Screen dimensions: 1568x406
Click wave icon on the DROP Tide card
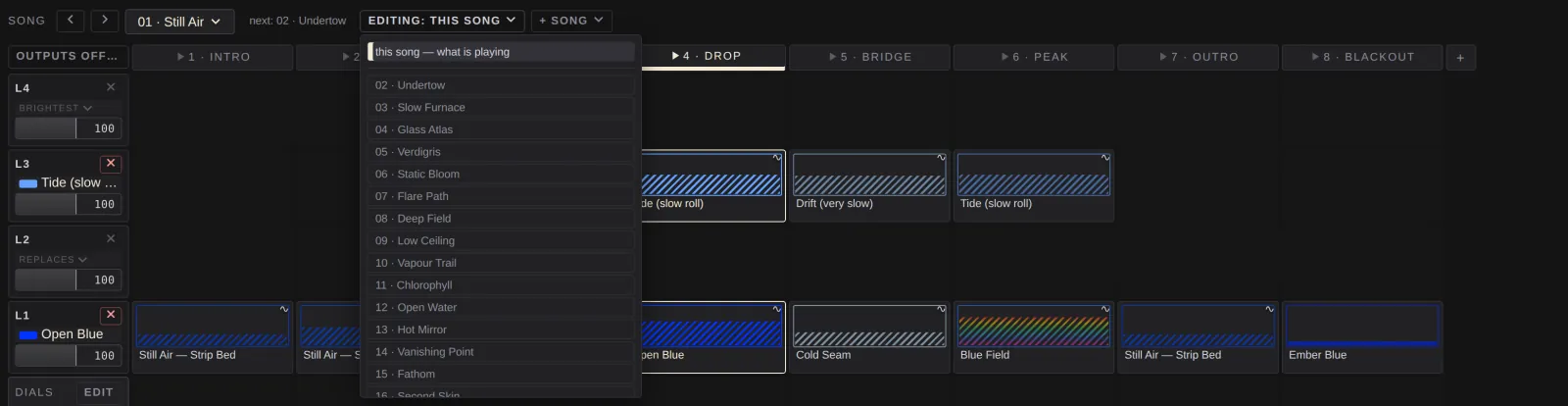coord(777,157)
